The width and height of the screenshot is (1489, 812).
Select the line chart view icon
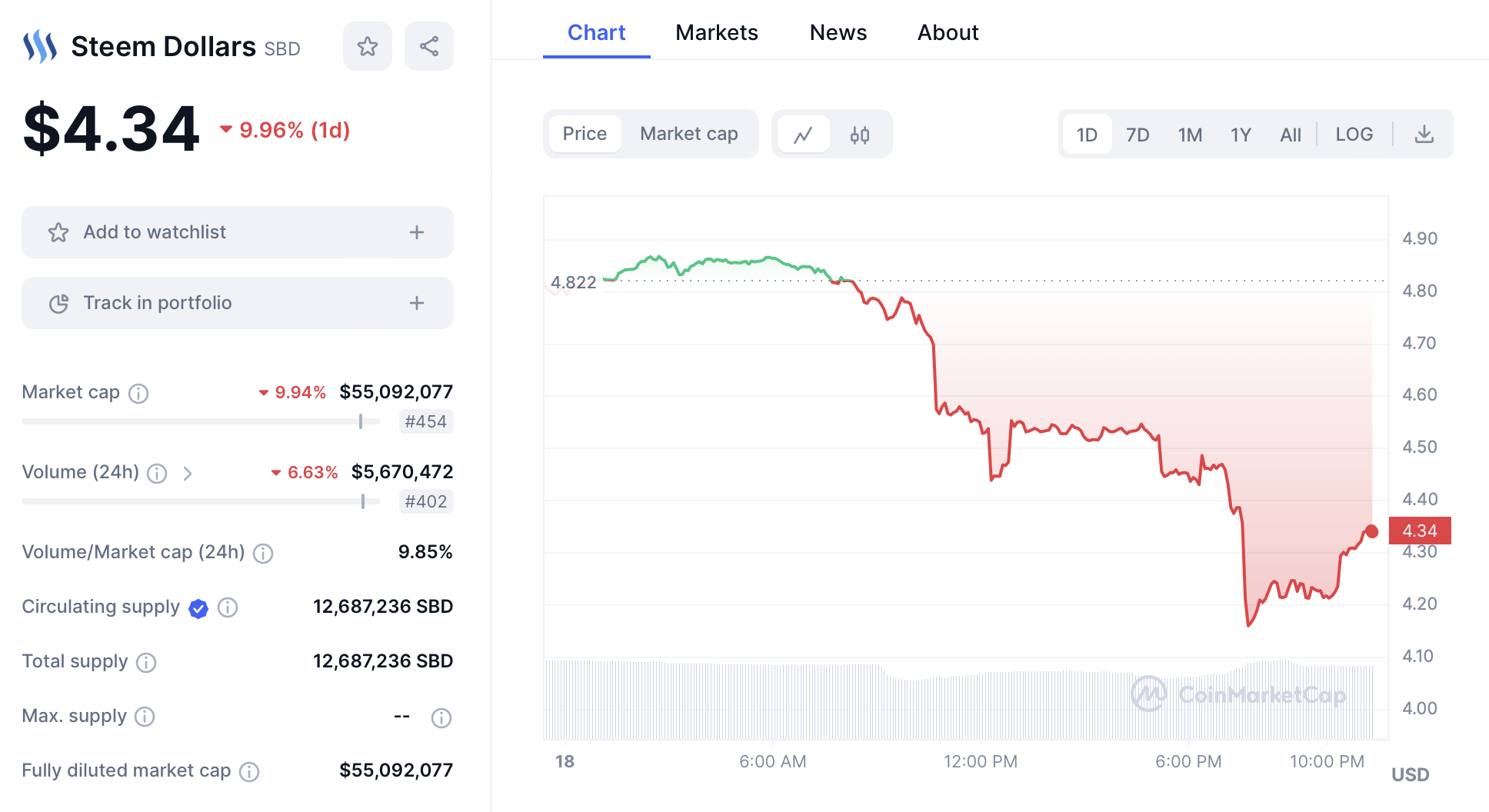point(804,135)
